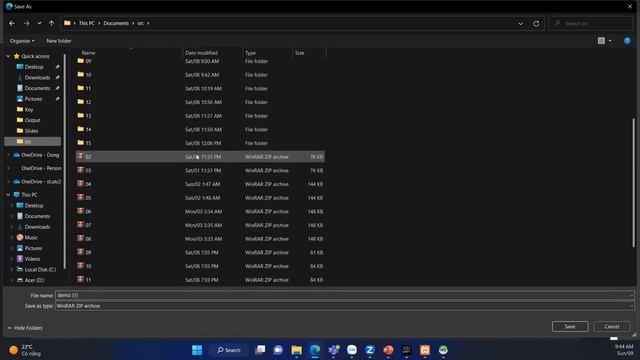Open the taskbar Search box
The width and height of the screenshot is (640, 360).
click(229, 350)
